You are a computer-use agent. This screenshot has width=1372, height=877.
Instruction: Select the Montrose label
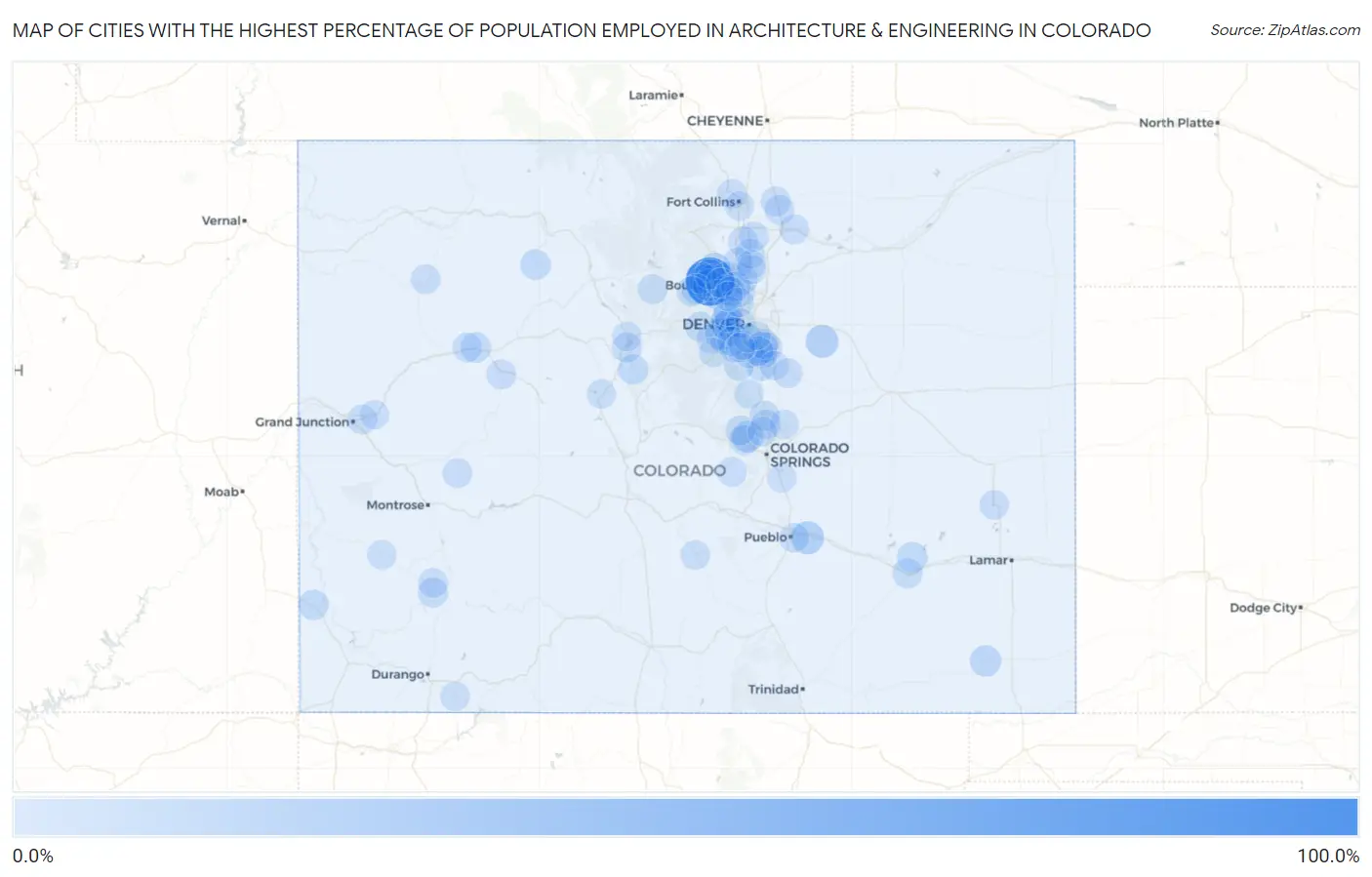(397, 505)
